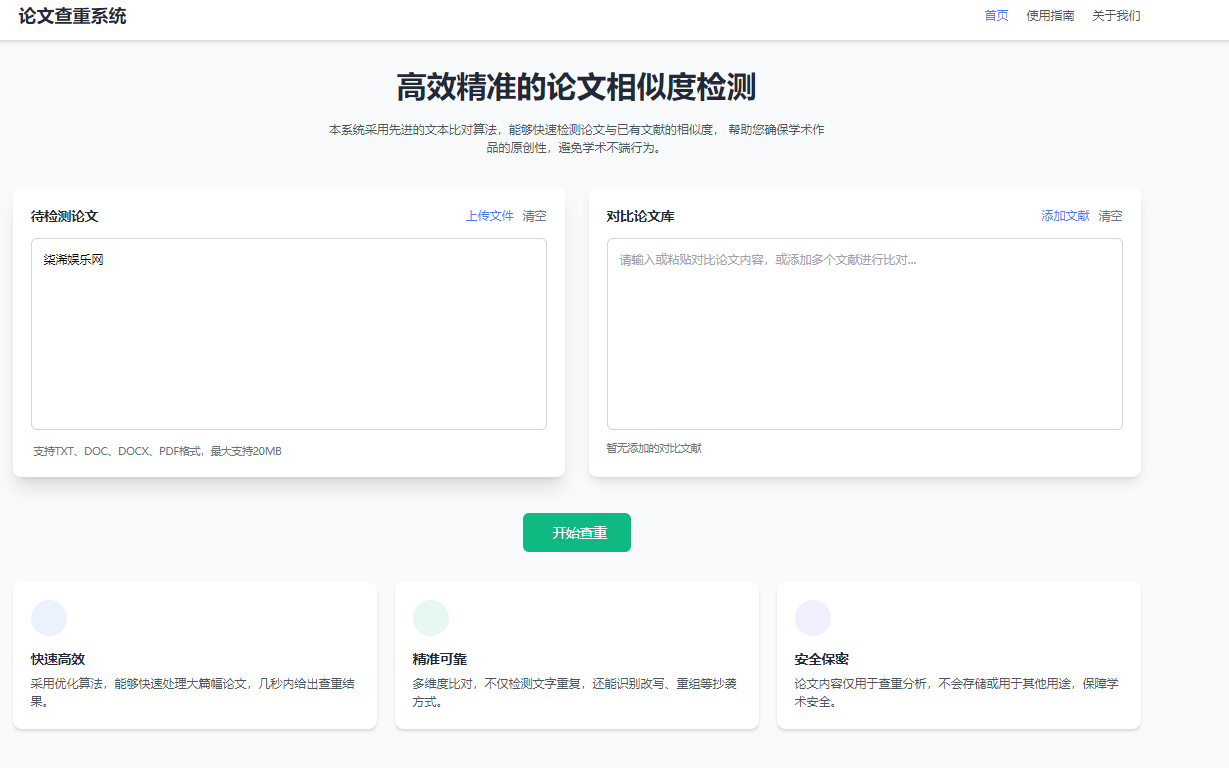
Task: Click 添加文献 in the comparison library
Action: [1065, 216]
